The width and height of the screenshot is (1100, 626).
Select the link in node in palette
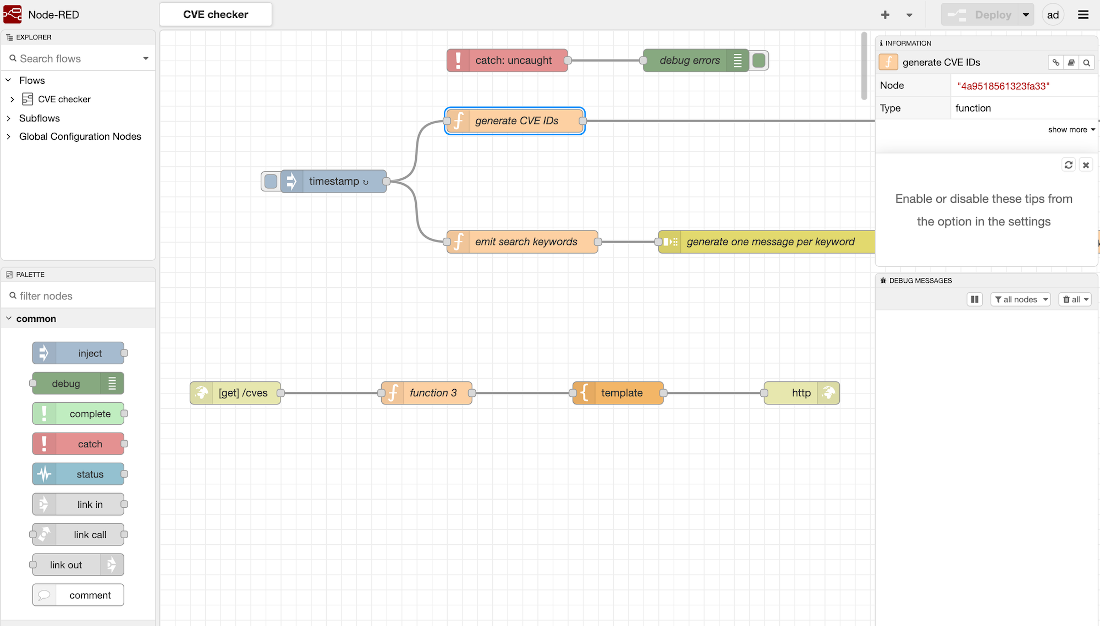[x=78, y=504]
